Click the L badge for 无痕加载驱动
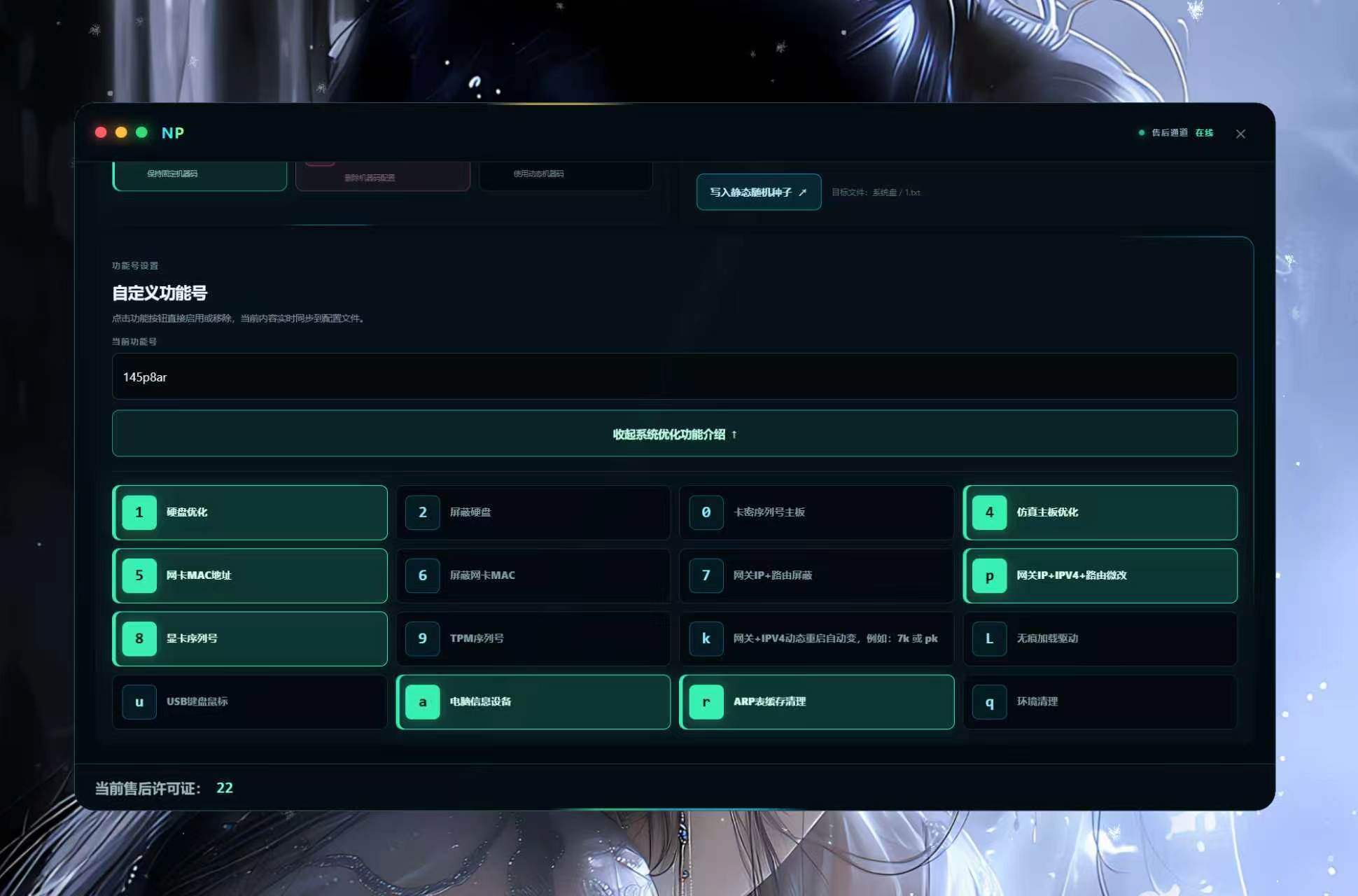 (990, 638)
